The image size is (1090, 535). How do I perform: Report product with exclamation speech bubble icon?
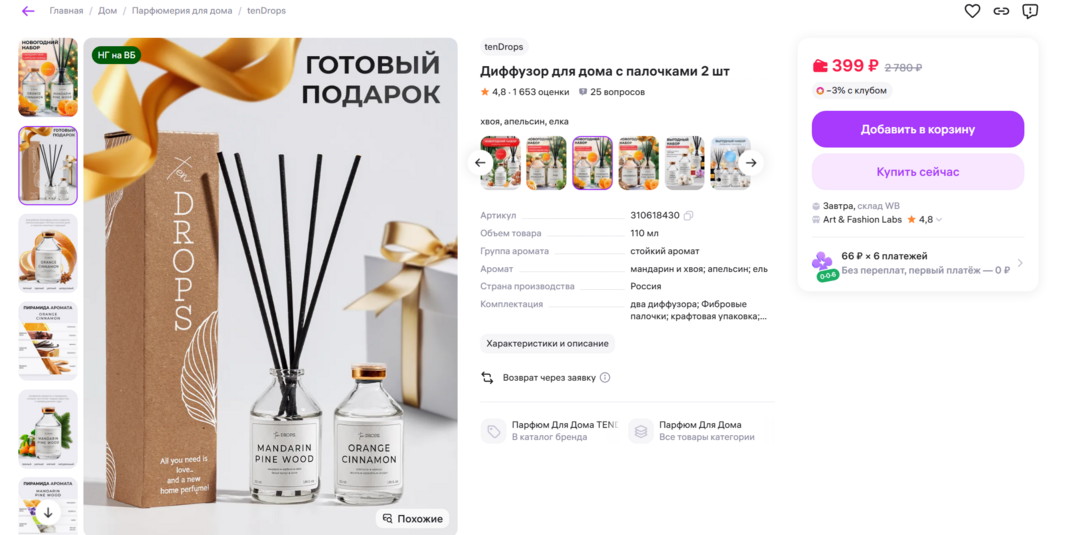1030,11
